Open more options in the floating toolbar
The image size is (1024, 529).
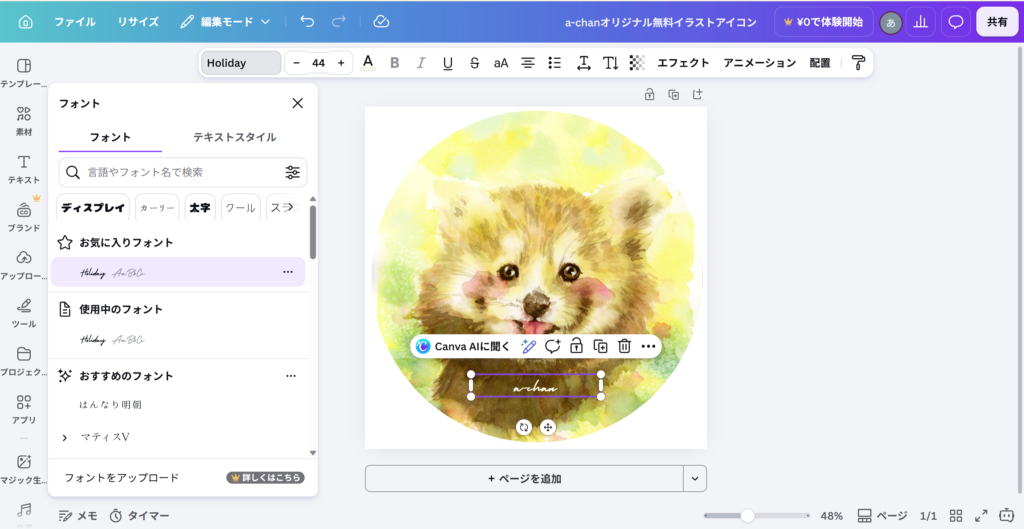[648, 346]
